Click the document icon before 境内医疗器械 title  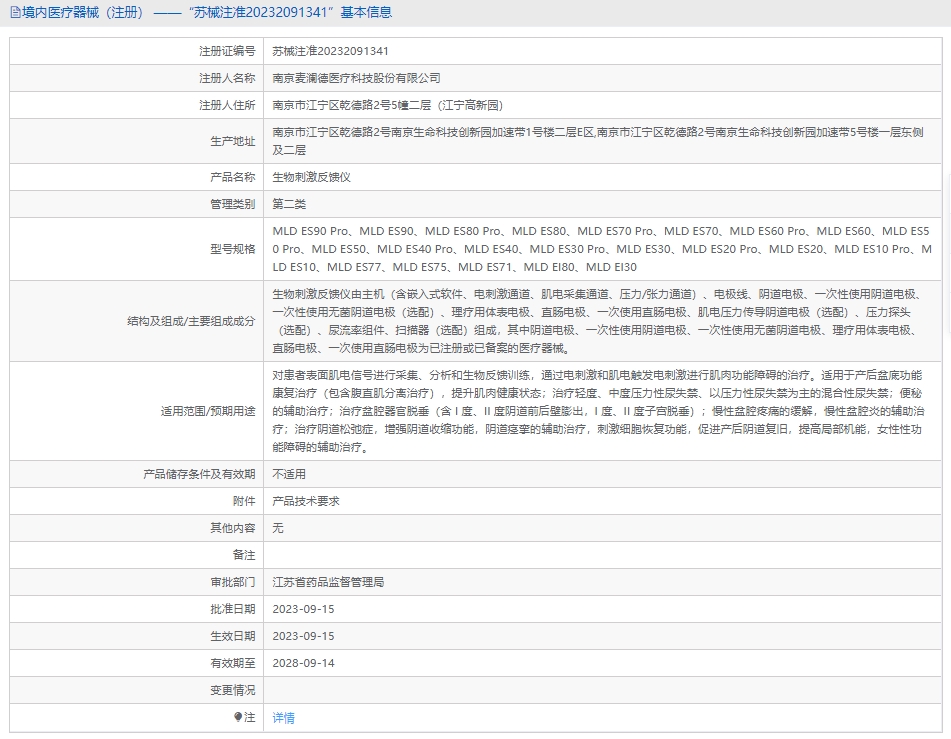[15, 12]
